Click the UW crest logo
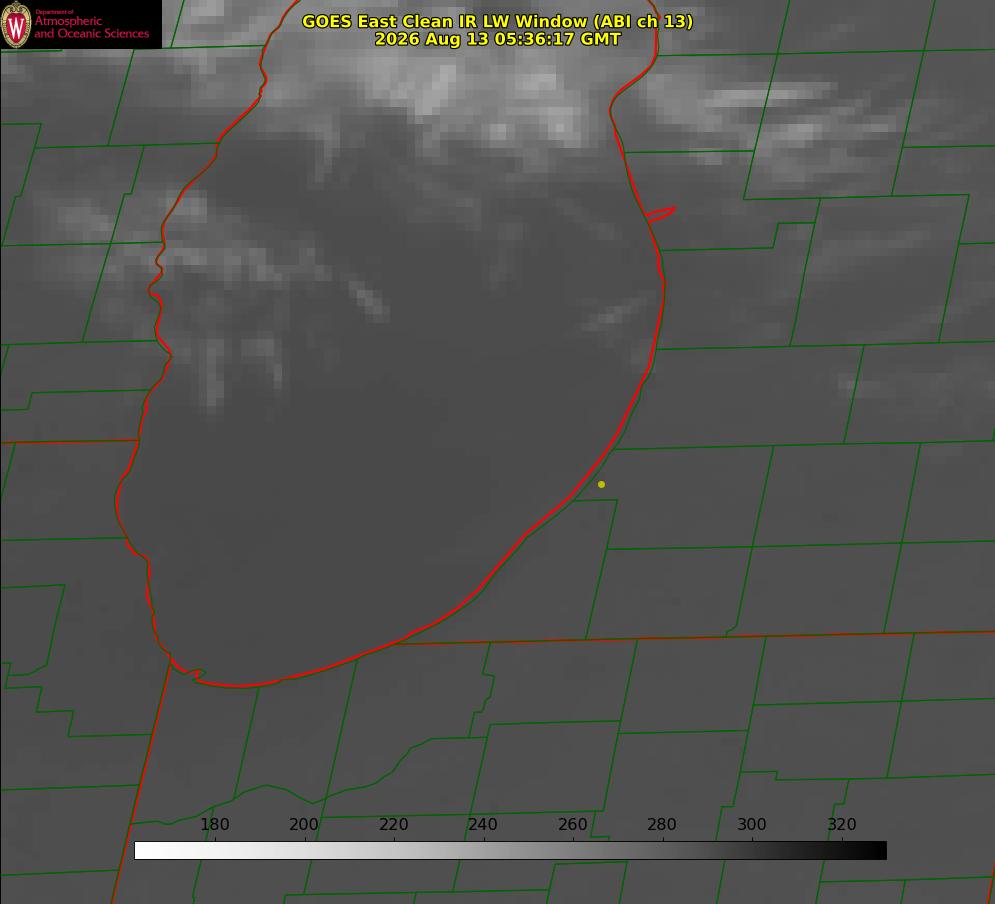 [x=16, y=25]
